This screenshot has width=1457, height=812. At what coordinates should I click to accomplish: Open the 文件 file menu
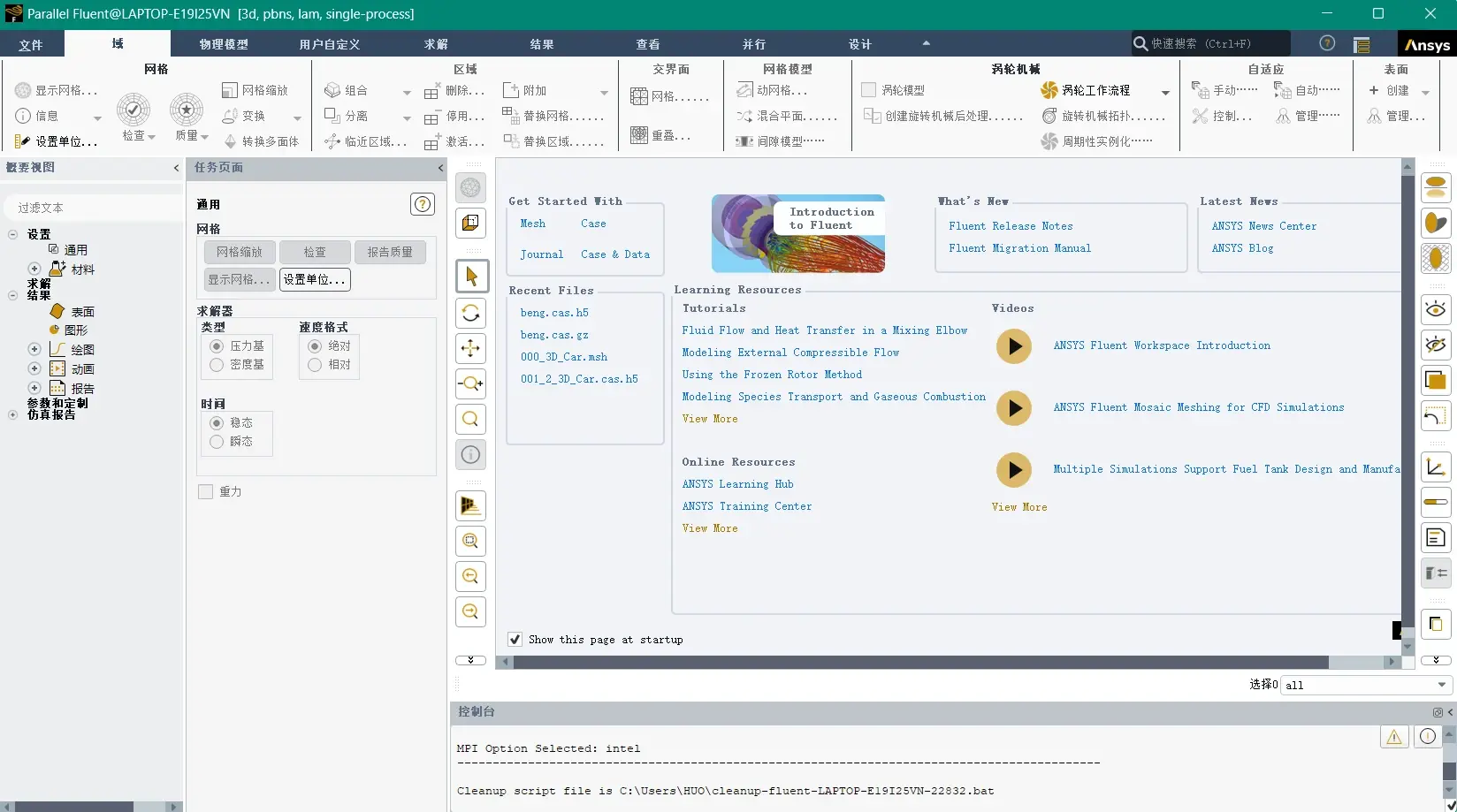point(31,44)
